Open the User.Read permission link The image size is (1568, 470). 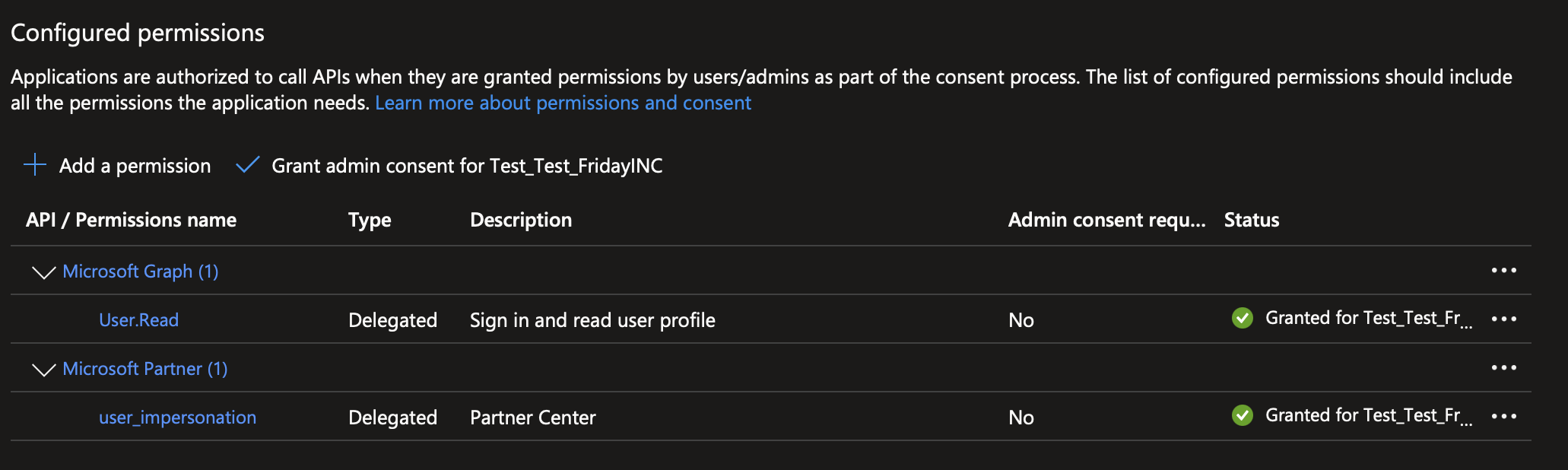point(139,320)
